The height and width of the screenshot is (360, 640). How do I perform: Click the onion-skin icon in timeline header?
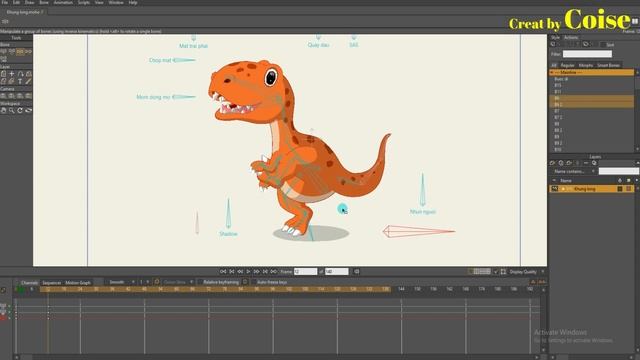coord(157,282)
